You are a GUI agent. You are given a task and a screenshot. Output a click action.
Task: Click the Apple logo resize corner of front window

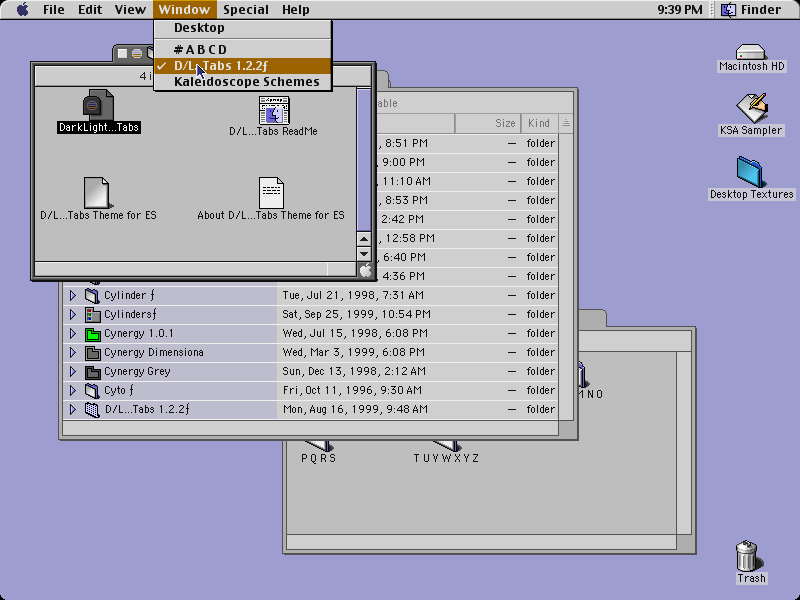(x=365, y=270)
